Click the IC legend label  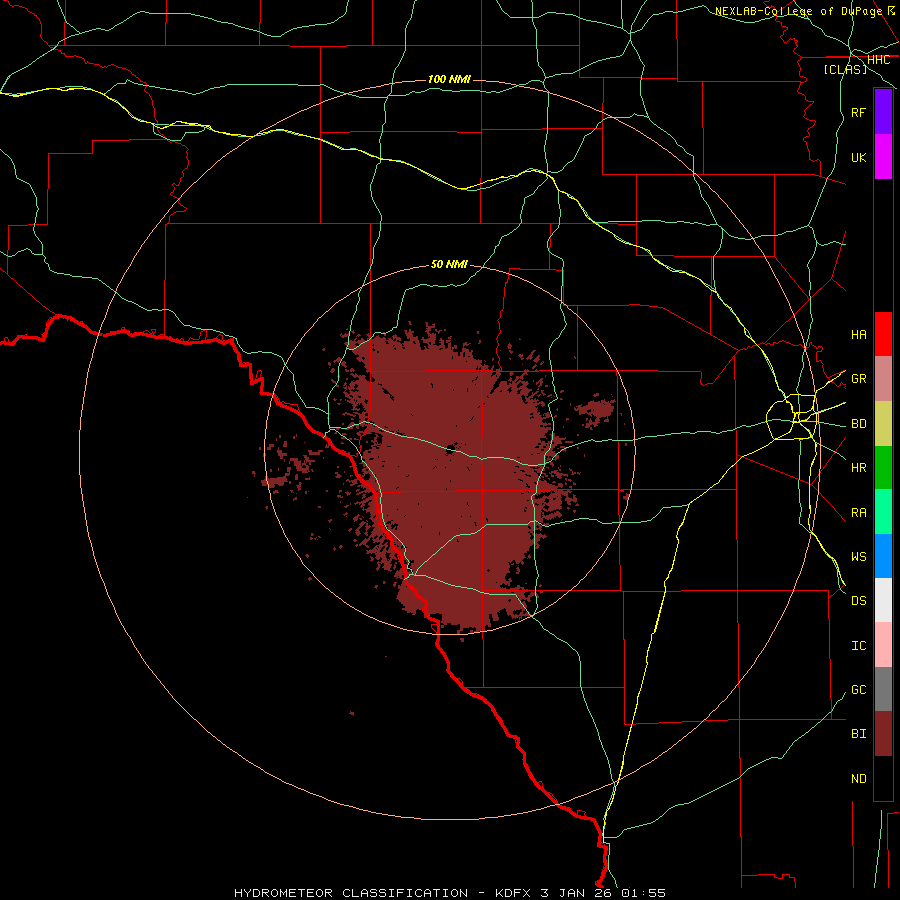(858, 646)
